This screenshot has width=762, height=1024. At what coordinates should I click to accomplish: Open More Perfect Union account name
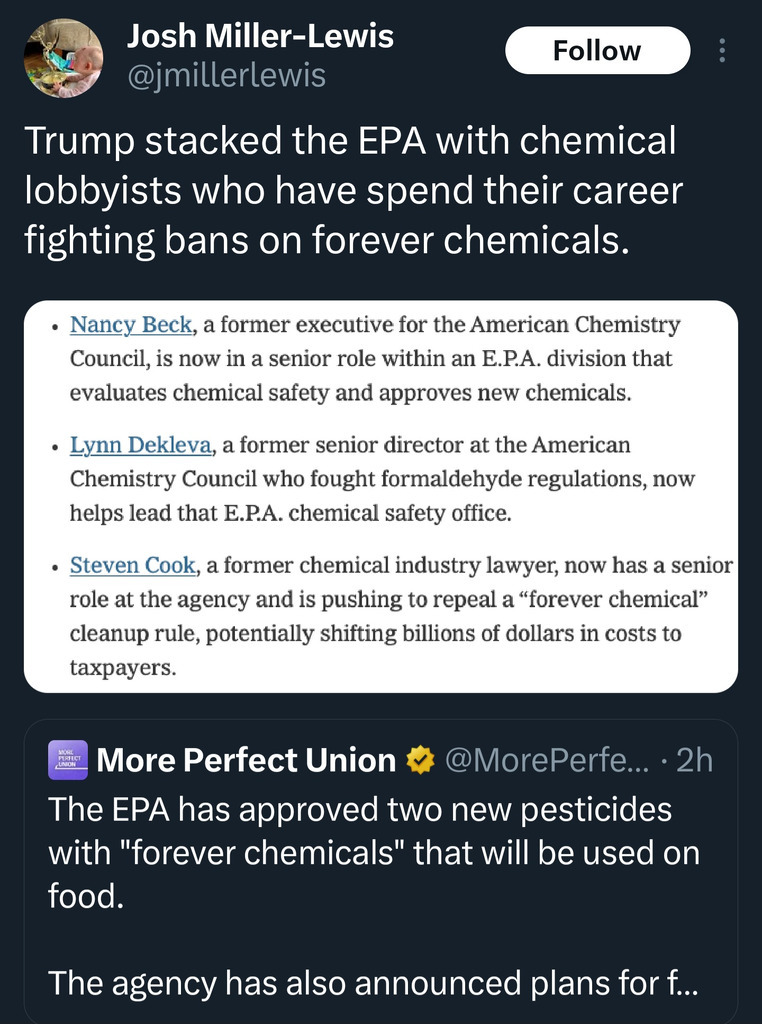246,761
